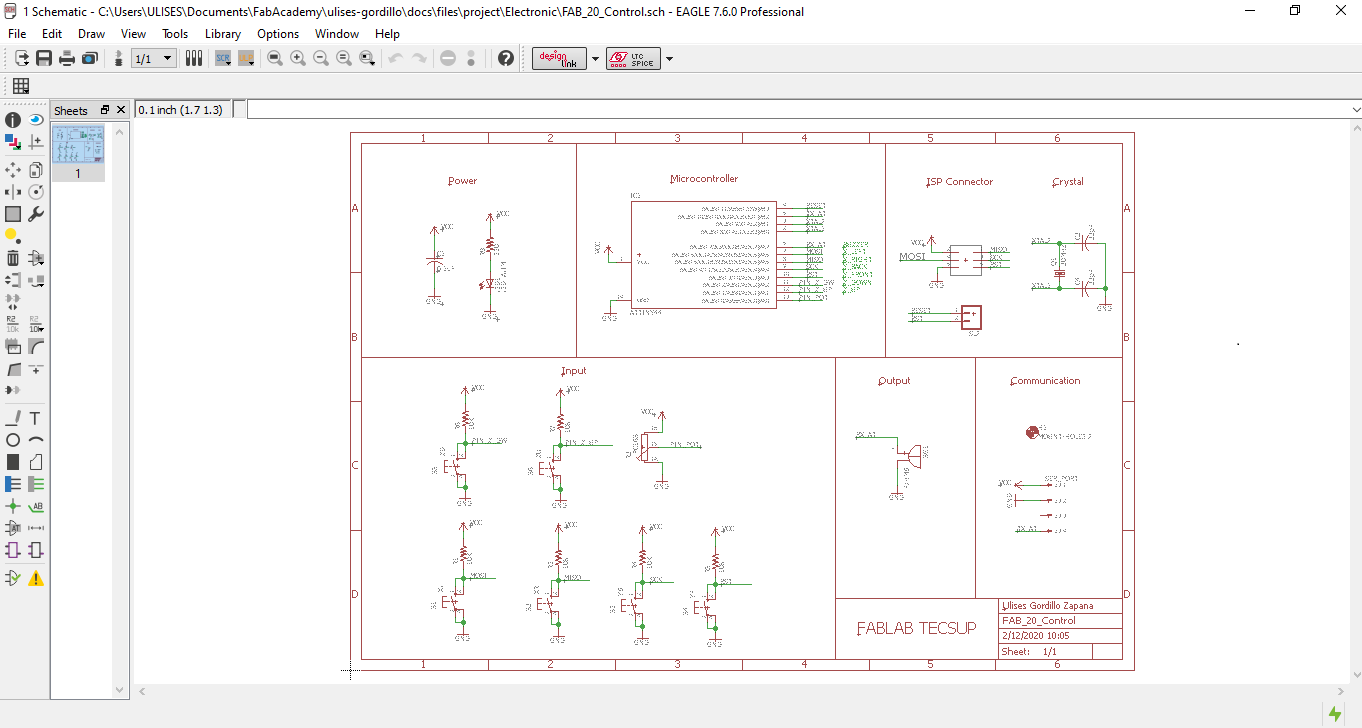Open the sheet selector 1/1 dropdown
The image size is (1362, 728).
click(154, 59)
